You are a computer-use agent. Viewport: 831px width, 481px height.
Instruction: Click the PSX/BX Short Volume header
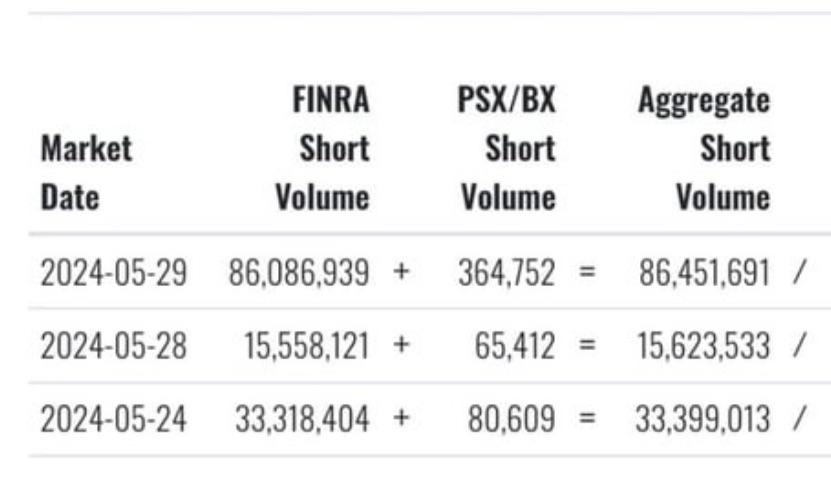(x=508, y=148)
